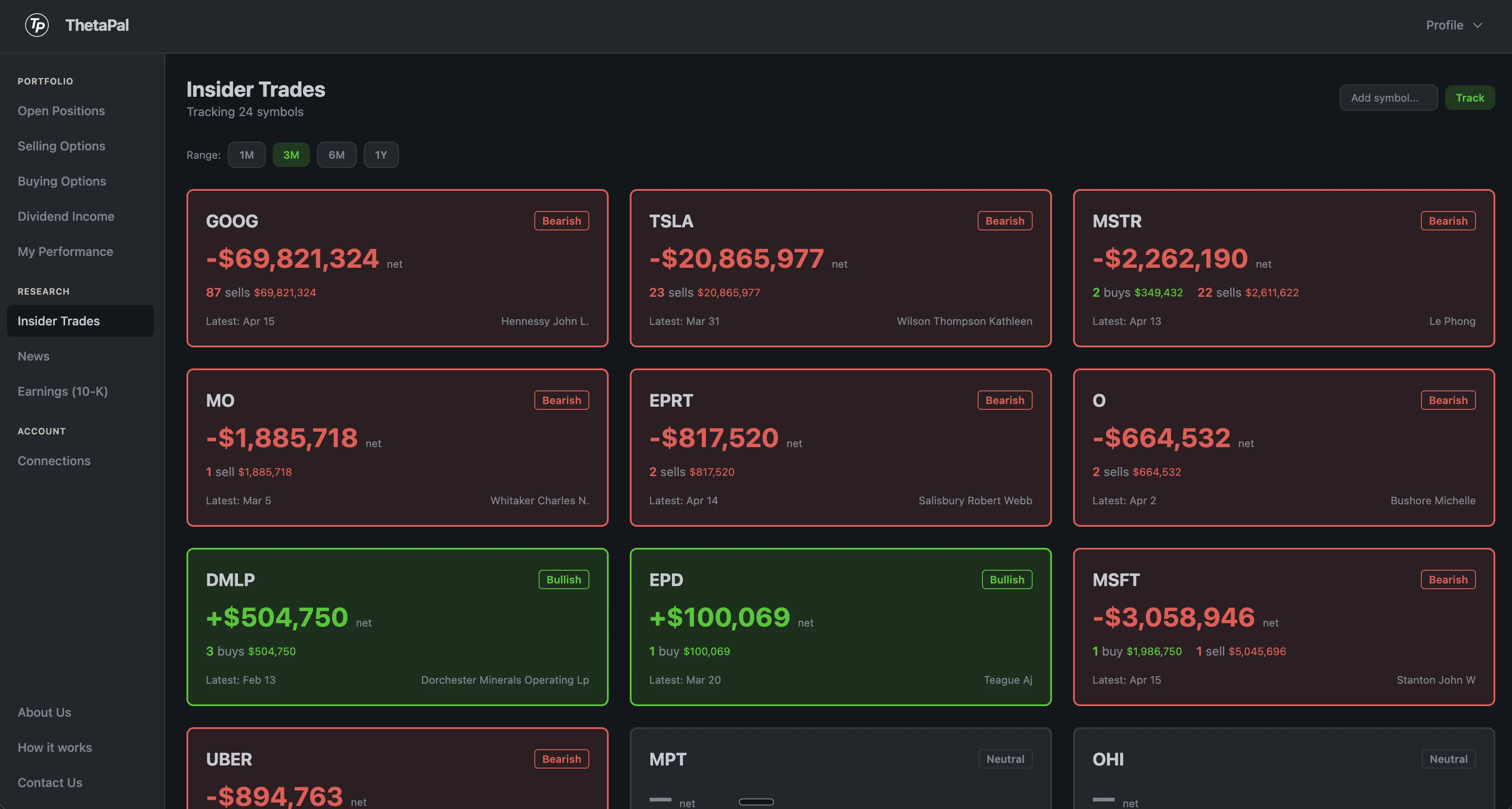Open the Selling Options page

(61, 146)
